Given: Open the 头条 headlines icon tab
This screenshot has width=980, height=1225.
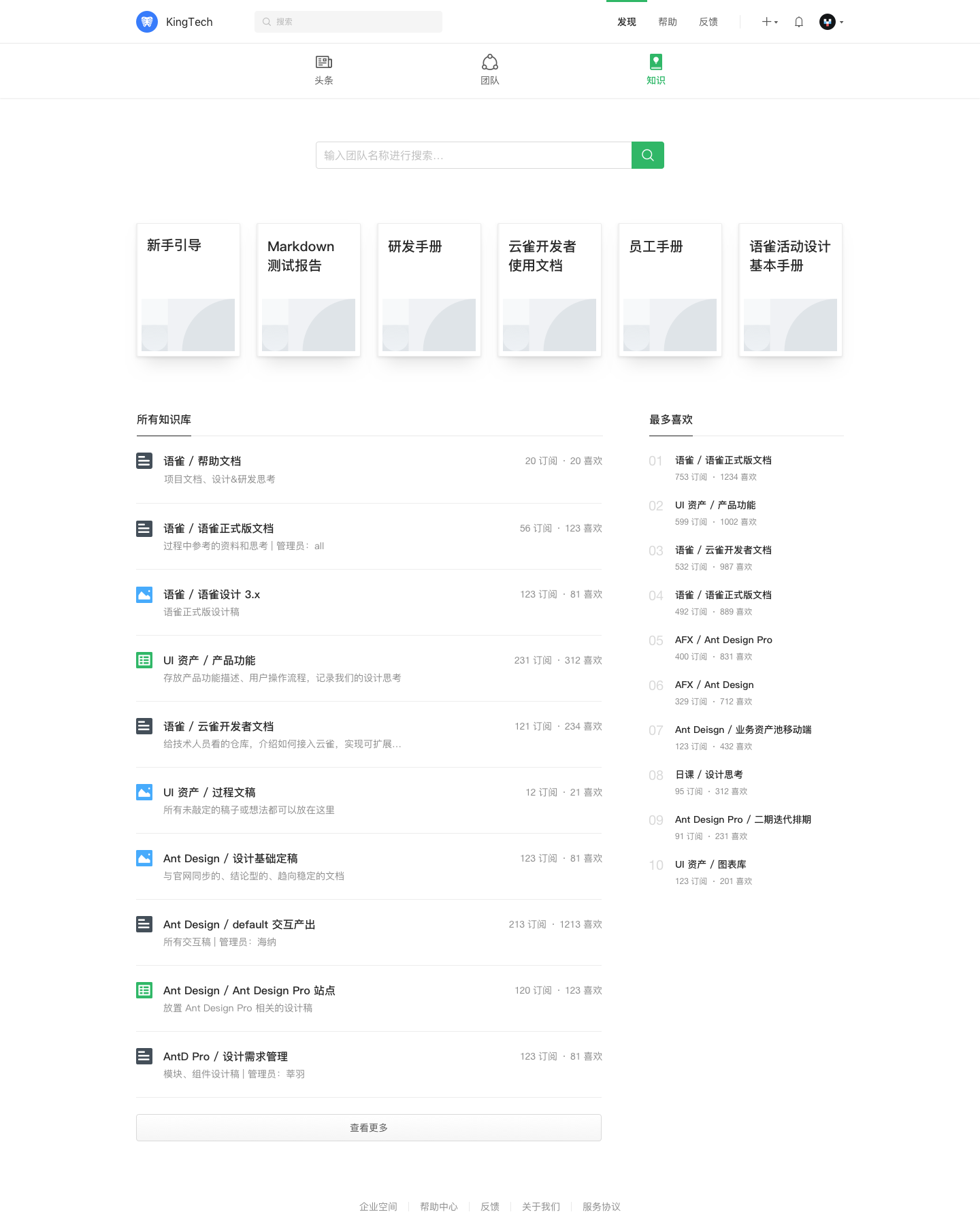Looking at the screenshot, I should point(324,63).
